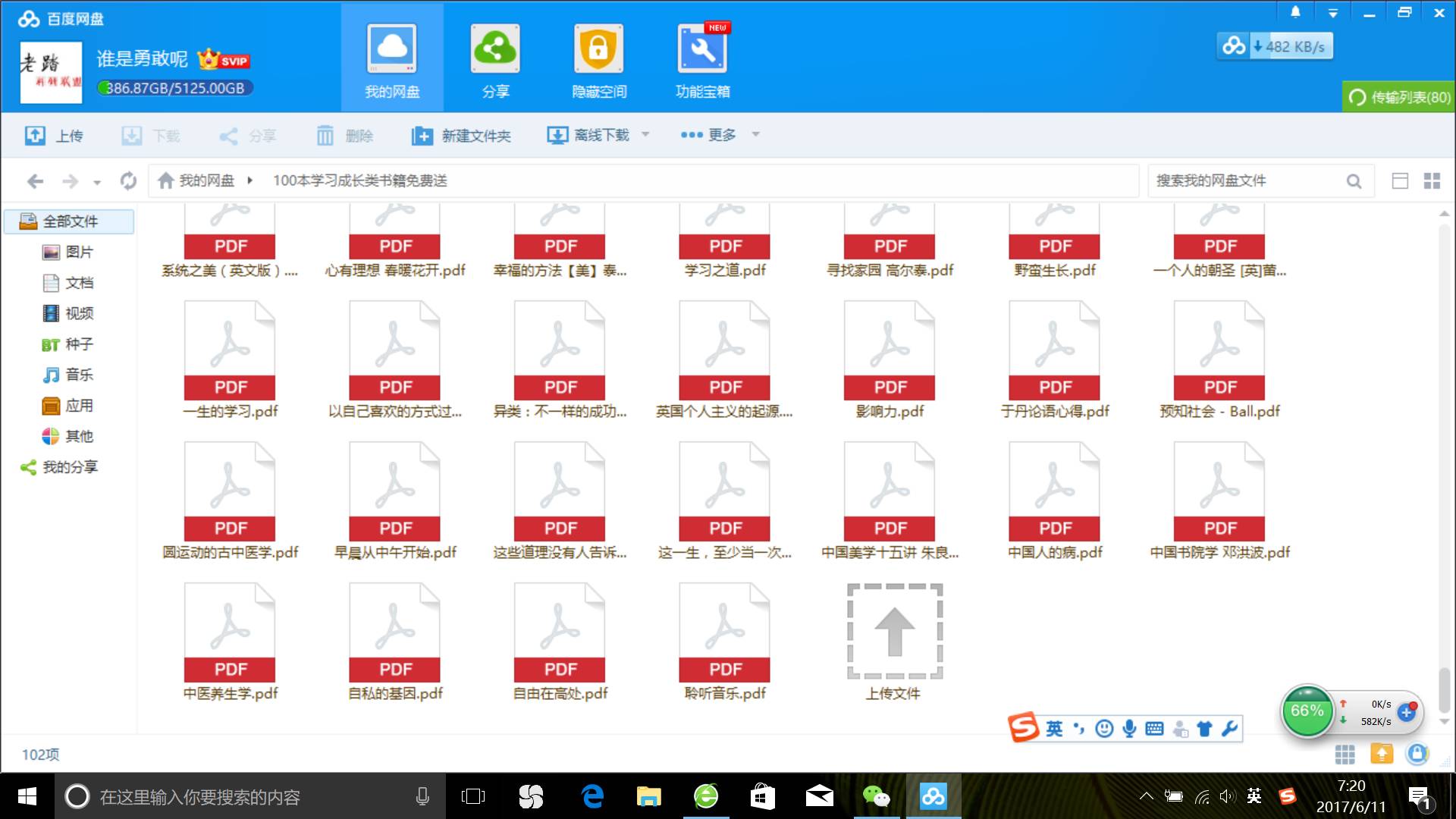Viewport: 1456px width, 819px height.
Task: Click 我的分享 in the sidebar
Action: click(69, 467)
